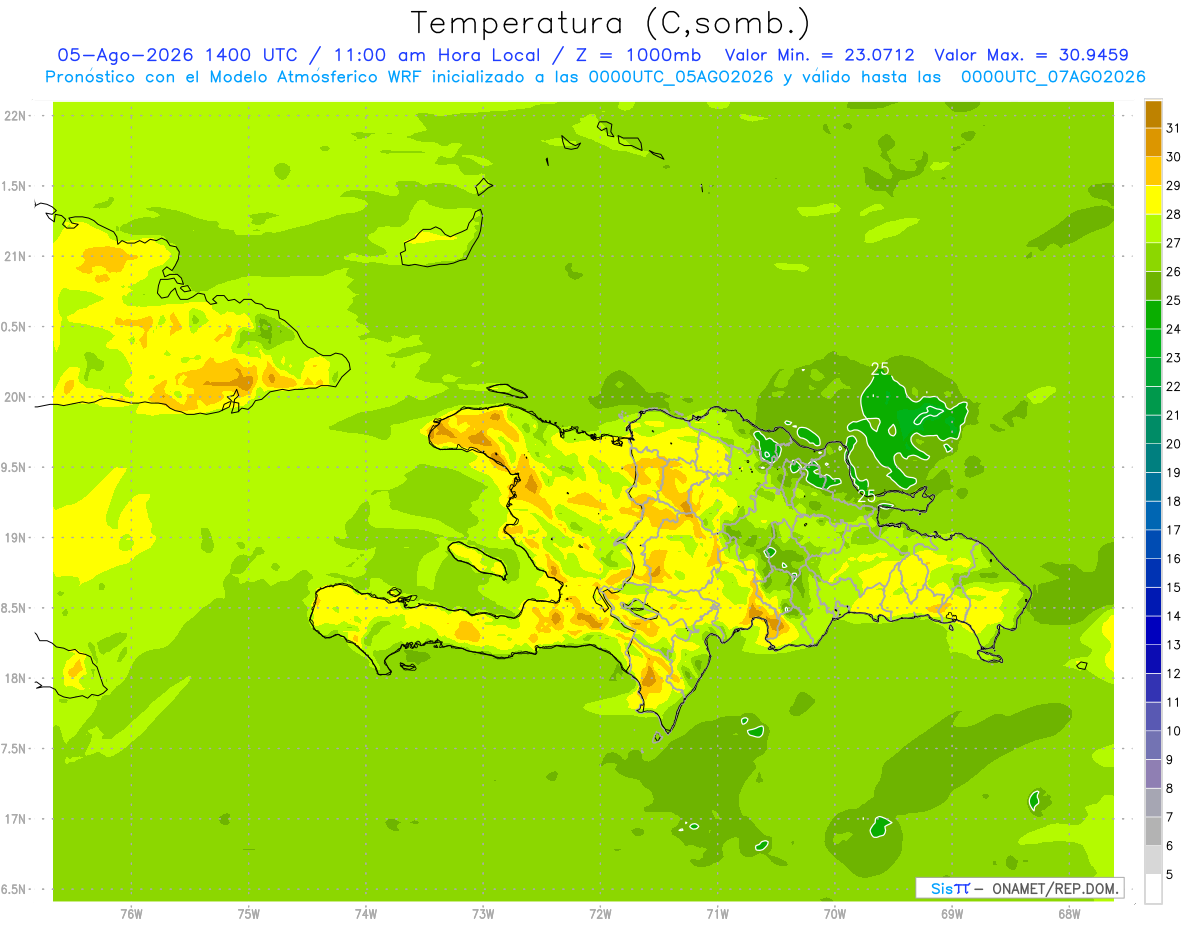Screen dimensions: 1200x927
Task: Pick the orange swatch between 30 and 31
Action: click(x=1153, y=142)
